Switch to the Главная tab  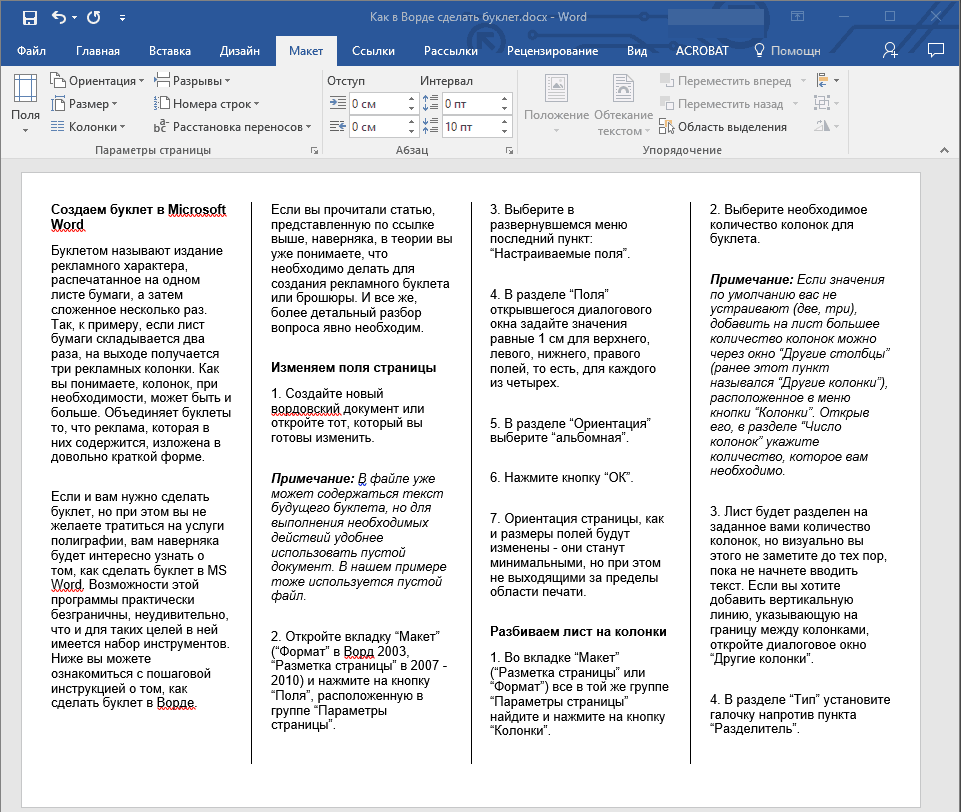(98, 51)
